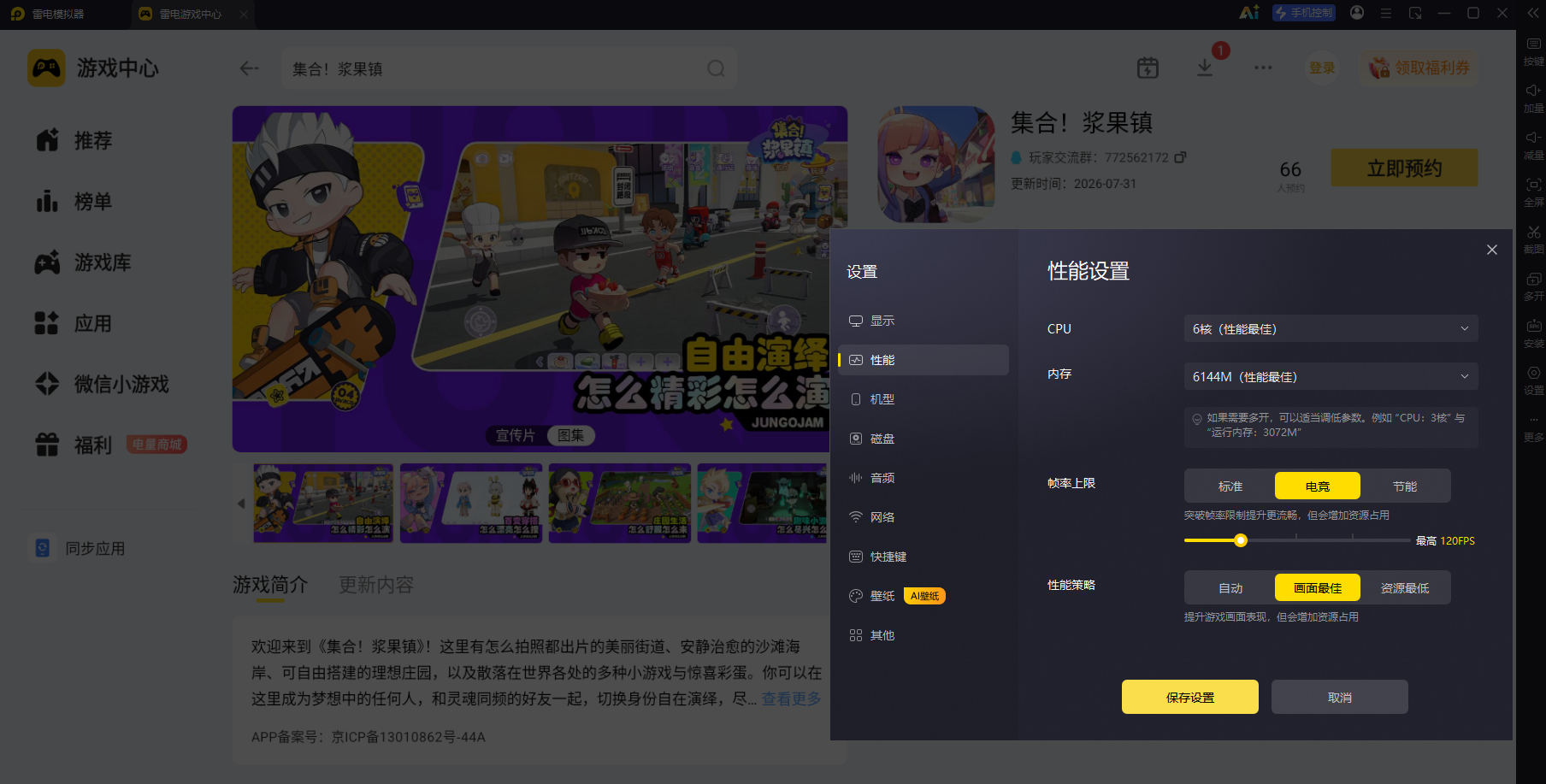Screen dimensions: 1546x784
Task: Open the 游戏库 game library
Action: [83, 262]
